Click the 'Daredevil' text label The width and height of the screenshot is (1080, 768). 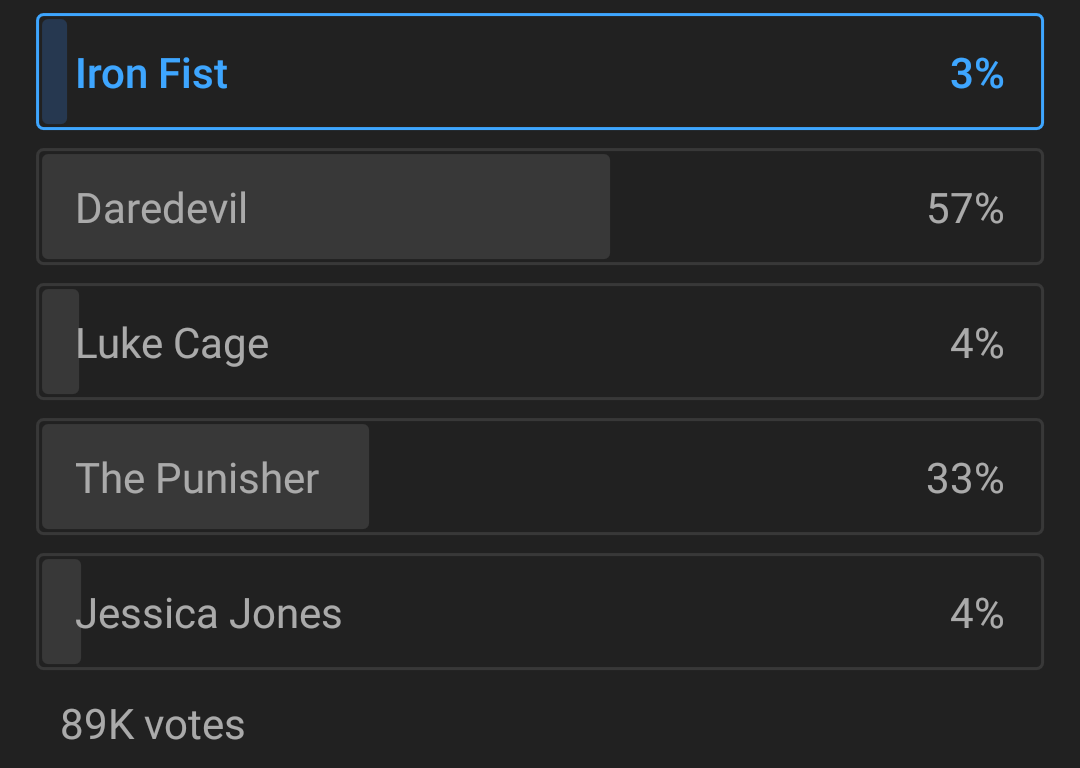(161, 209)
